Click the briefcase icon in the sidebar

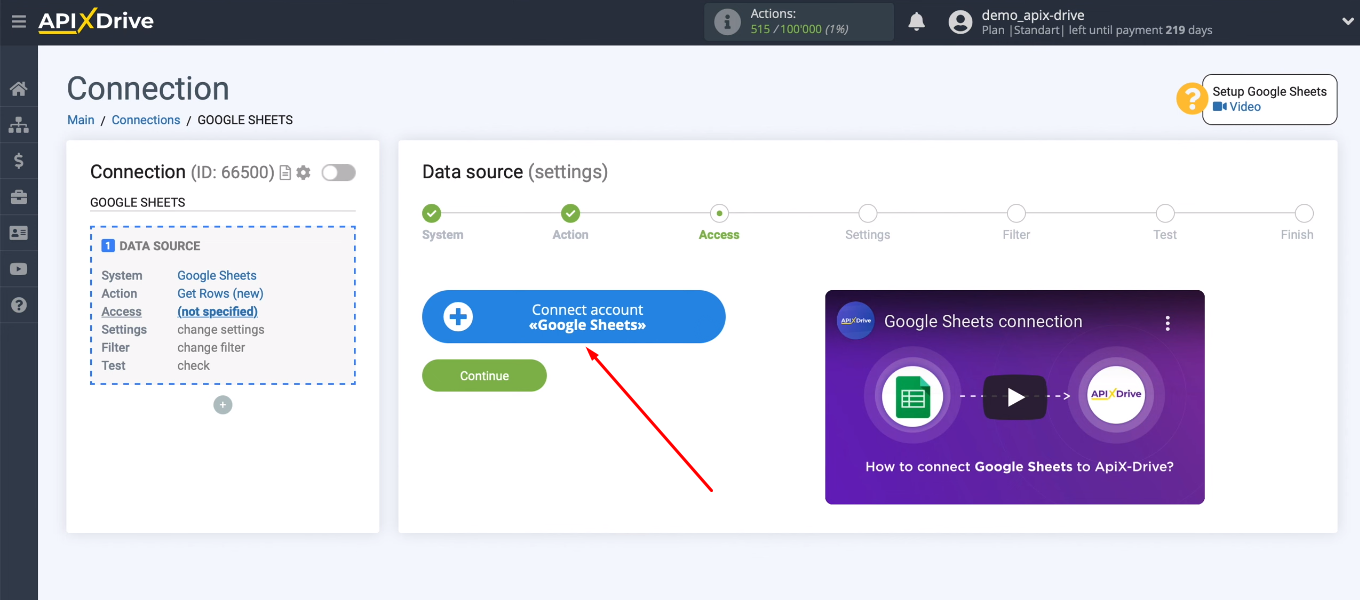(x=18, y=196)
